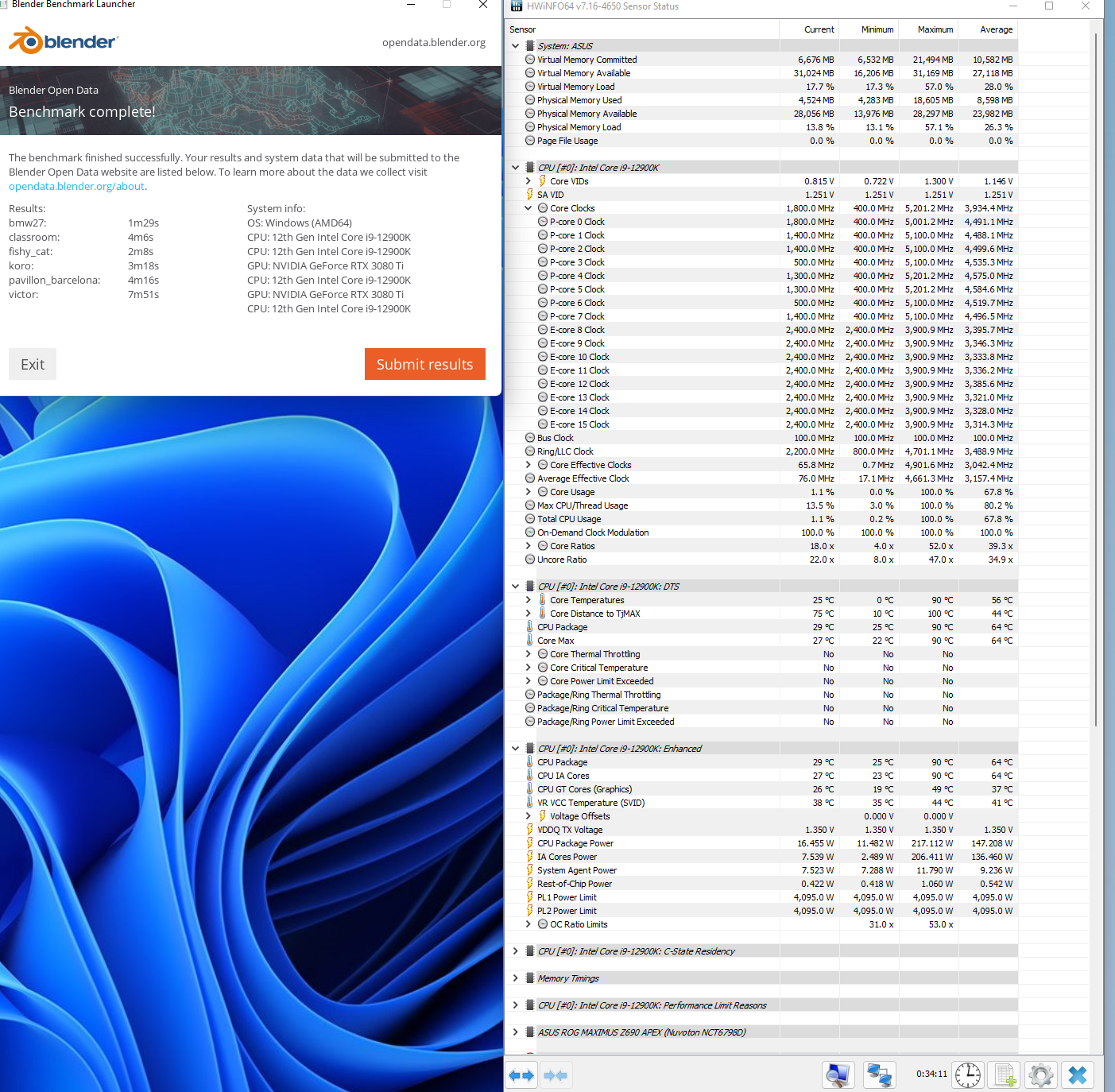Select the Page File Usage row
Viewport: 1115px width, 1092px height.
coord(761,141)
